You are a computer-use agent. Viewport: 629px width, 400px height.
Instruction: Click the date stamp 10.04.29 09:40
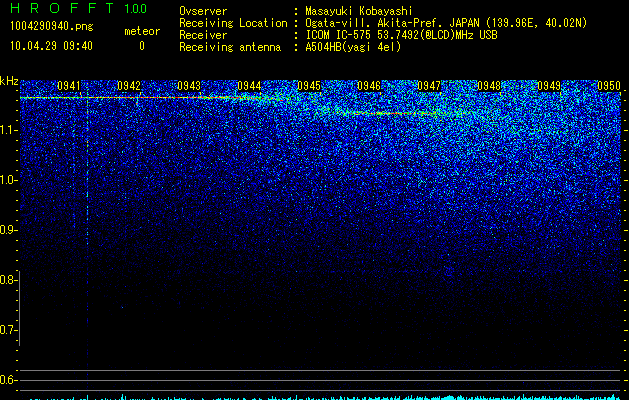tap(51, 46)
